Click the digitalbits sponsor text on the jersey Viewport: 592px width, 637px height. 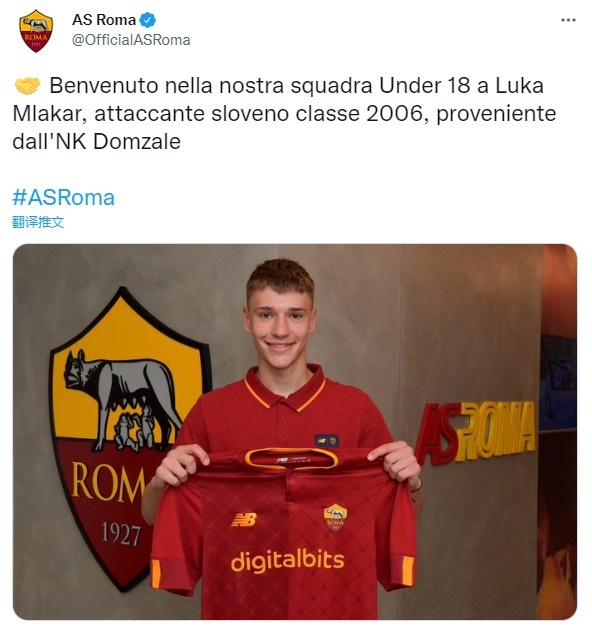coord(288,561)
